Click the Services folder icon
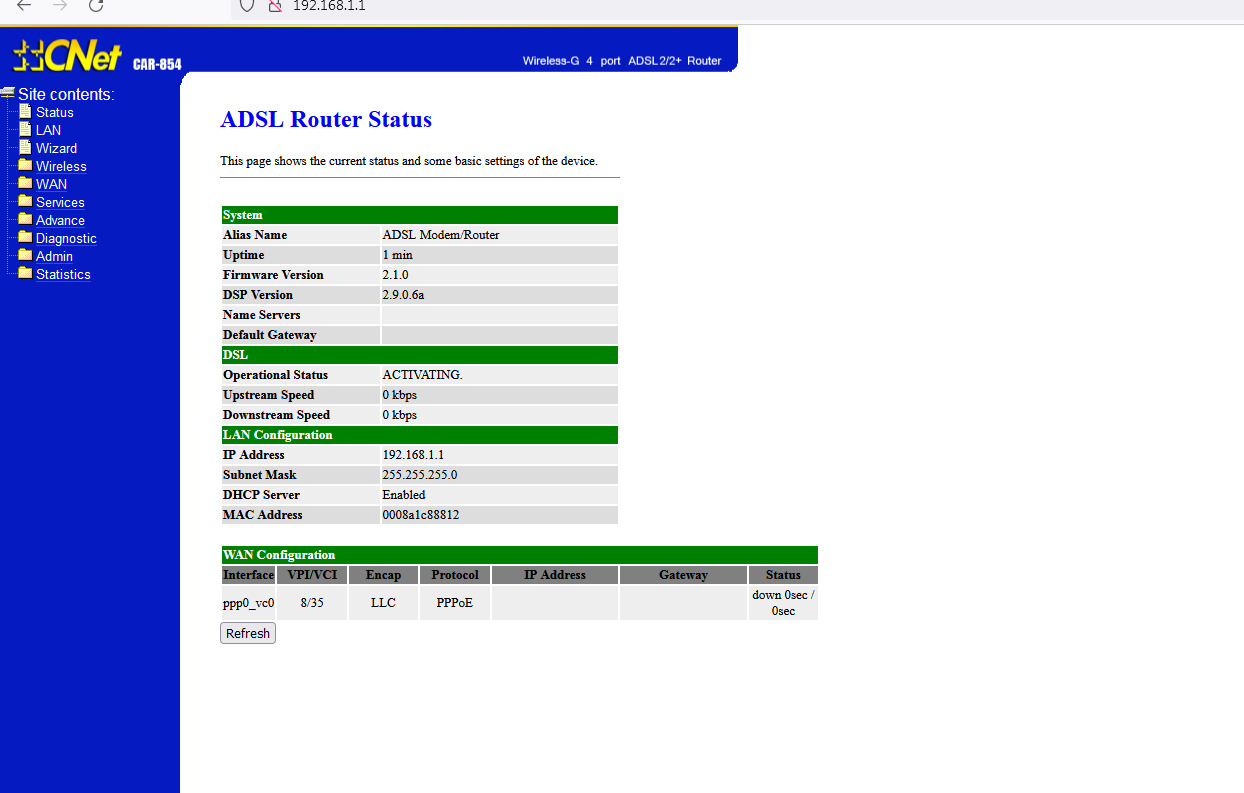 (x=25, y=201)
